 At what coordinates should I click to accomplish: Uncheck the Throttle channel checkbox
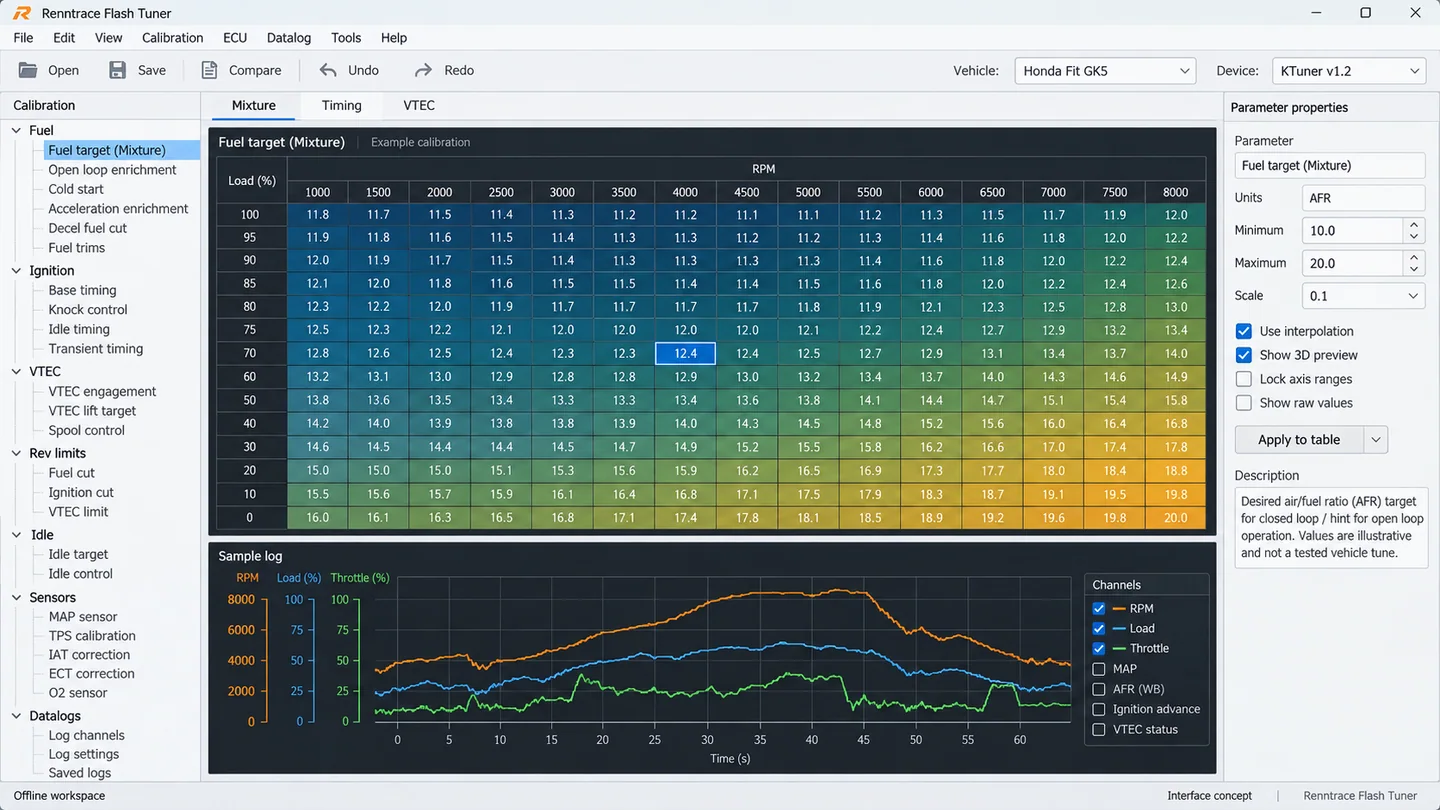1099,648
